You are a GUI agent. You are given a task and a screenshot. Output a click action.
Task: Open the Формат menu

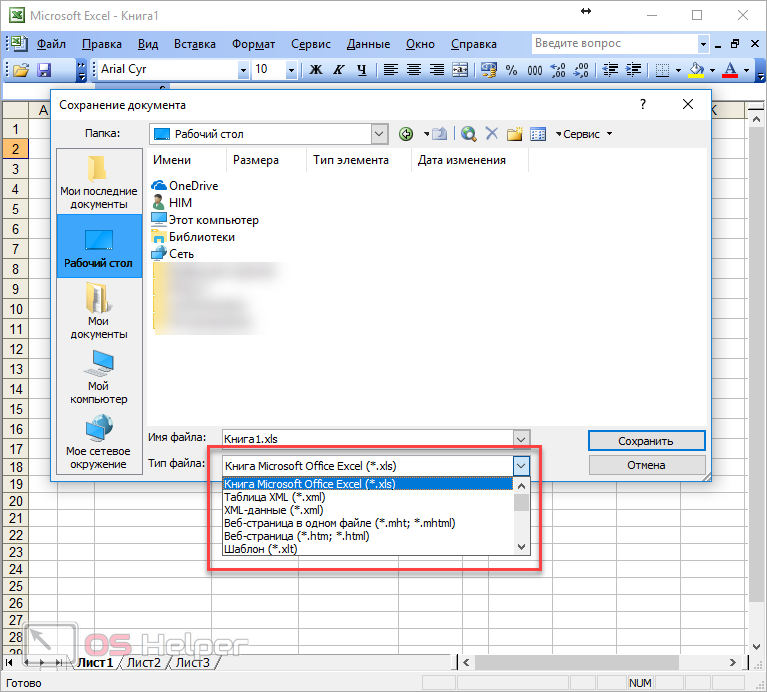click(x=253, y=44)
